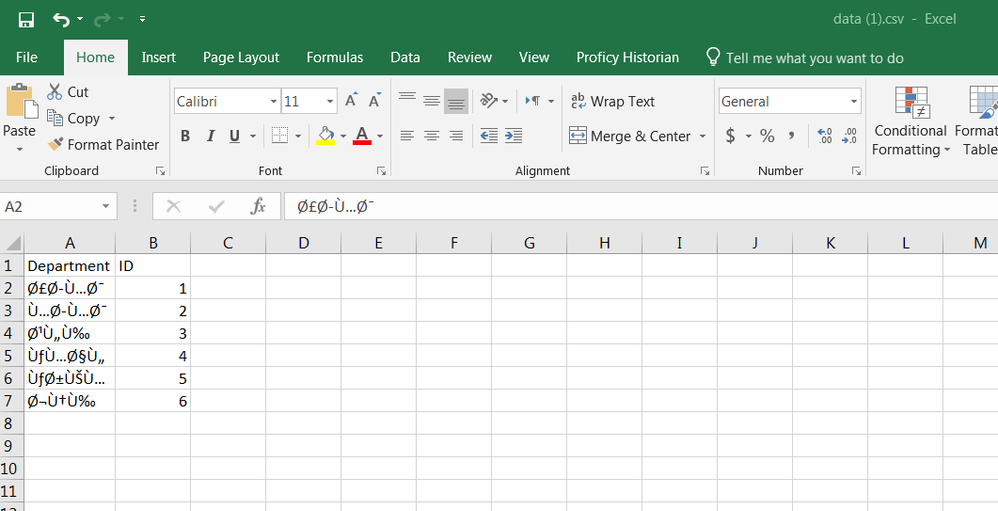This screenshot has height=511, width=998.
Task: Click the Format Painter brush icon
Action: click(x=56, y=145)
